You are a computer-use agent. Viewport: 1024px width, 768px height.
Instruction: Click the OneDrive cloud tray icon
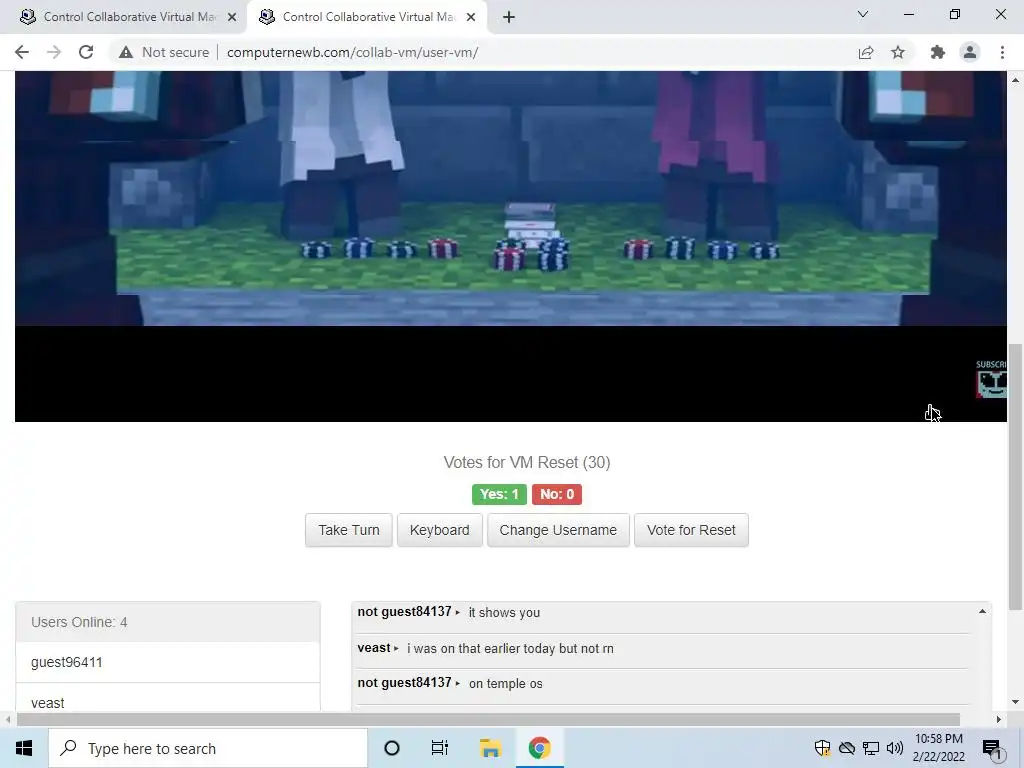pyautogui.click(x=847, y=748)
